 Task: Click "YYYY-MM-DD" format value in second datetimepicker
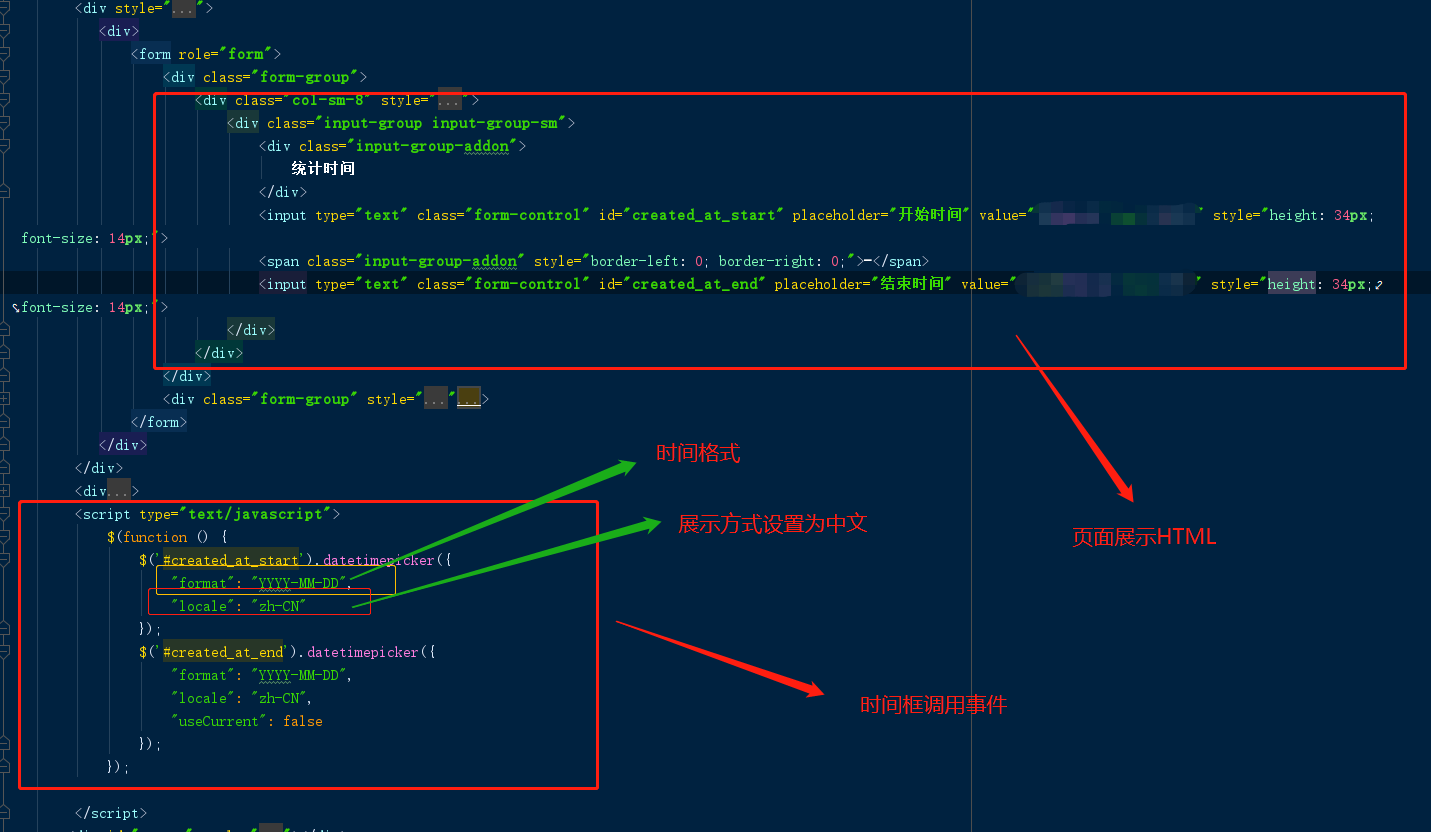(x=298, y=675)
